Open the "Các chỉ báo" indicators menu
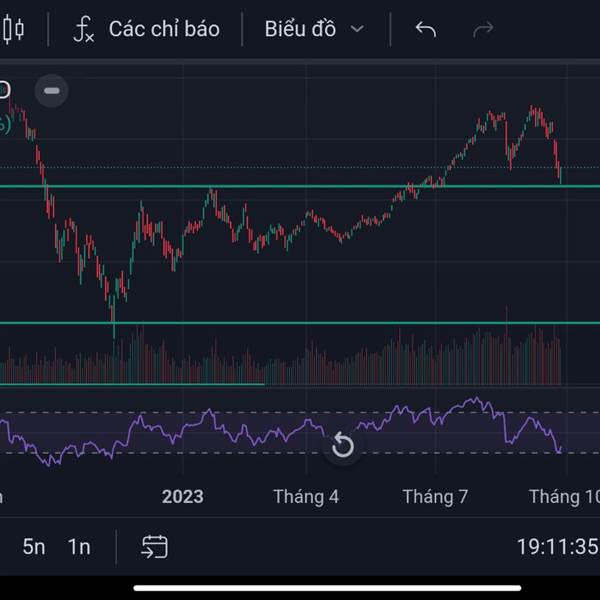The width and height of the screenshot is (600, 600). coord(164,29)
